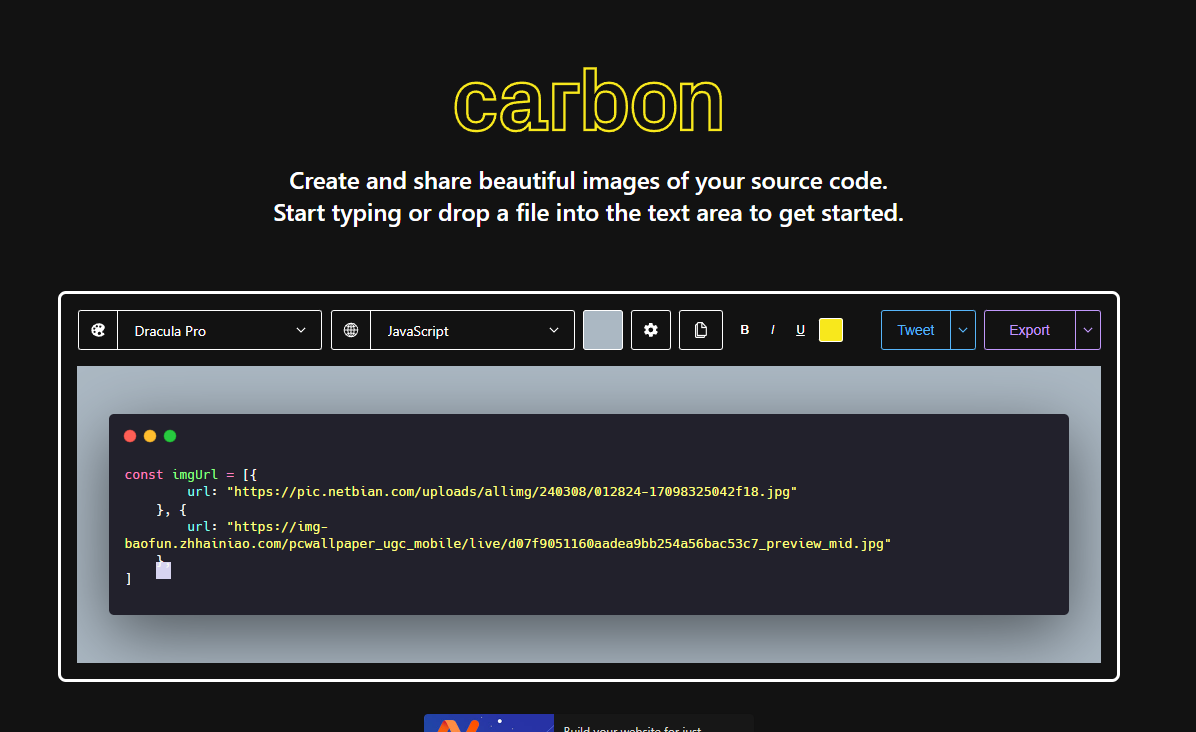Click the red window control dot
1196x732 pixels.
[x=130, y=436]
